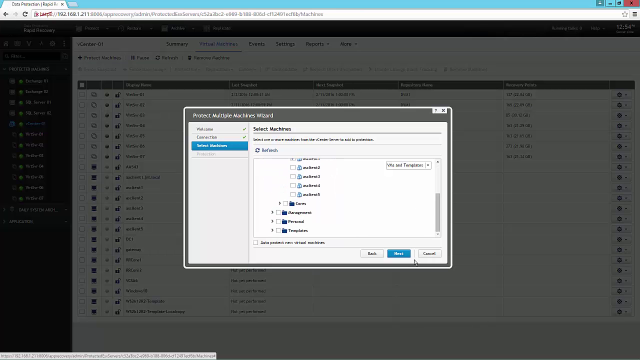Click the Archive icon in top toolbar
This screenshot has width=640, height=360.
pyautogui.click(x=164, y=29)
